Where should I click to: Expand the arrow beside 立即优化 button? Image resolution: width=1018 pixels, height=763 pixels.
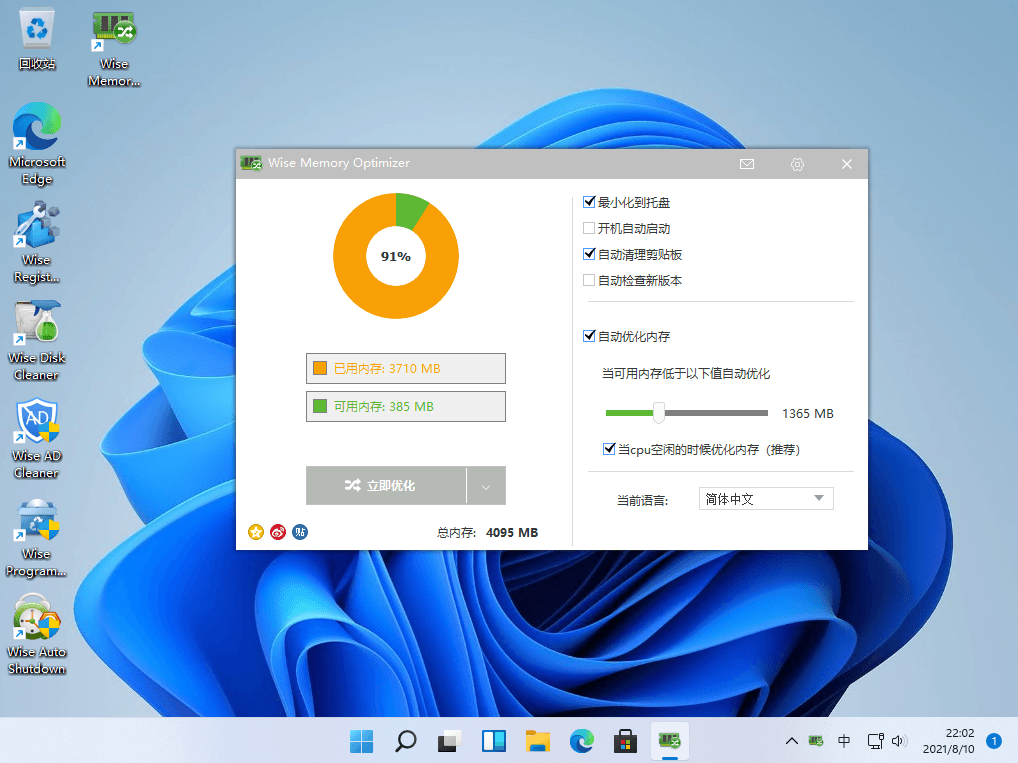click(x=486, y=486)
